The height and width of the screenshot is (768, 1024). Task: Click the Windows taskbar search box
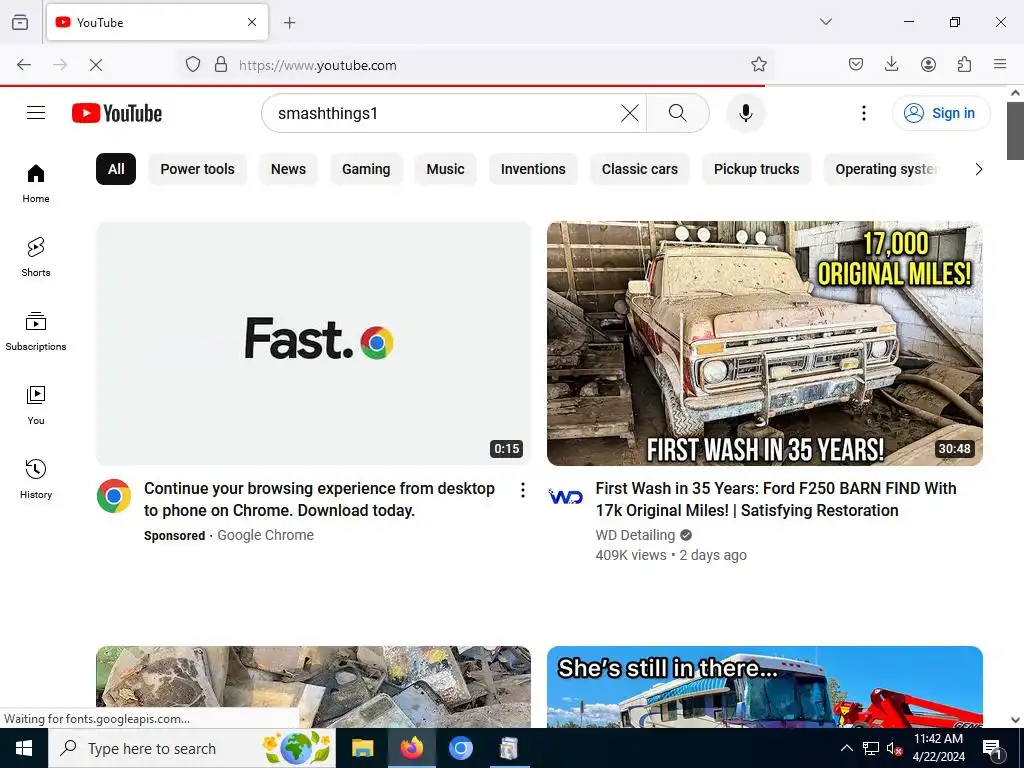coord(192,748)
